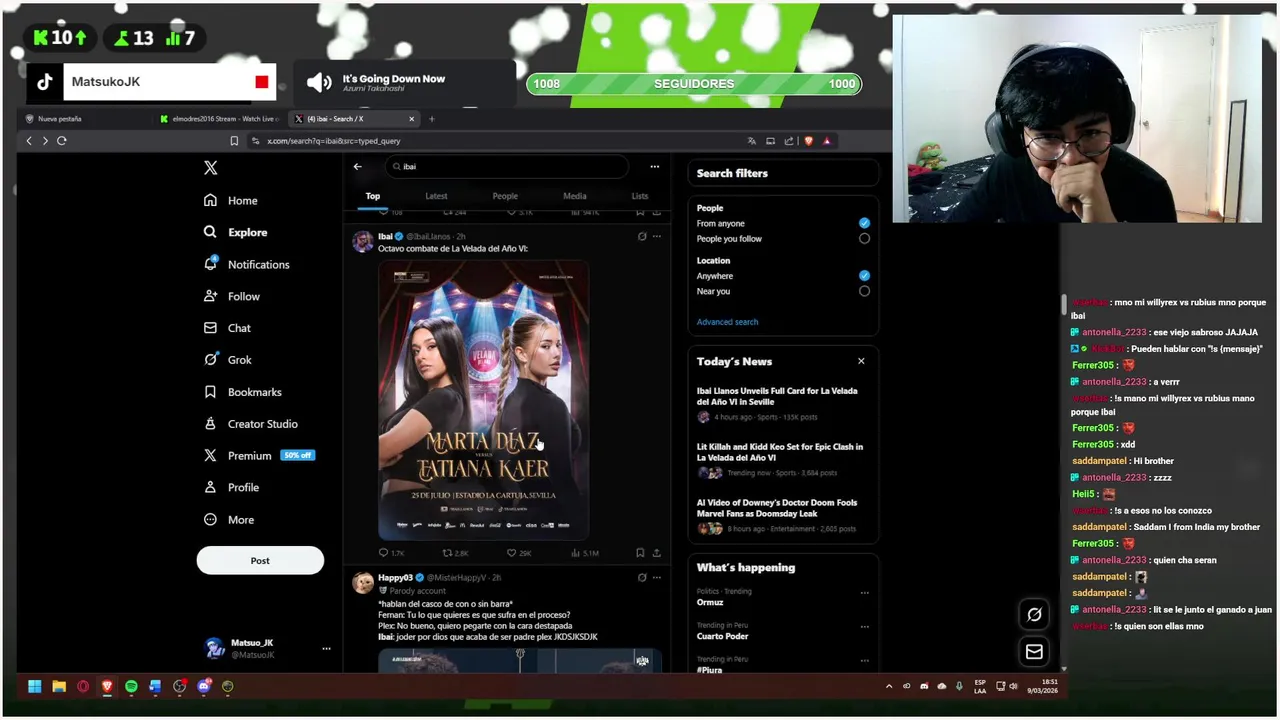Switch to the People tab
The width and height of the screenshot is (1280, 720).
(505, 196)
